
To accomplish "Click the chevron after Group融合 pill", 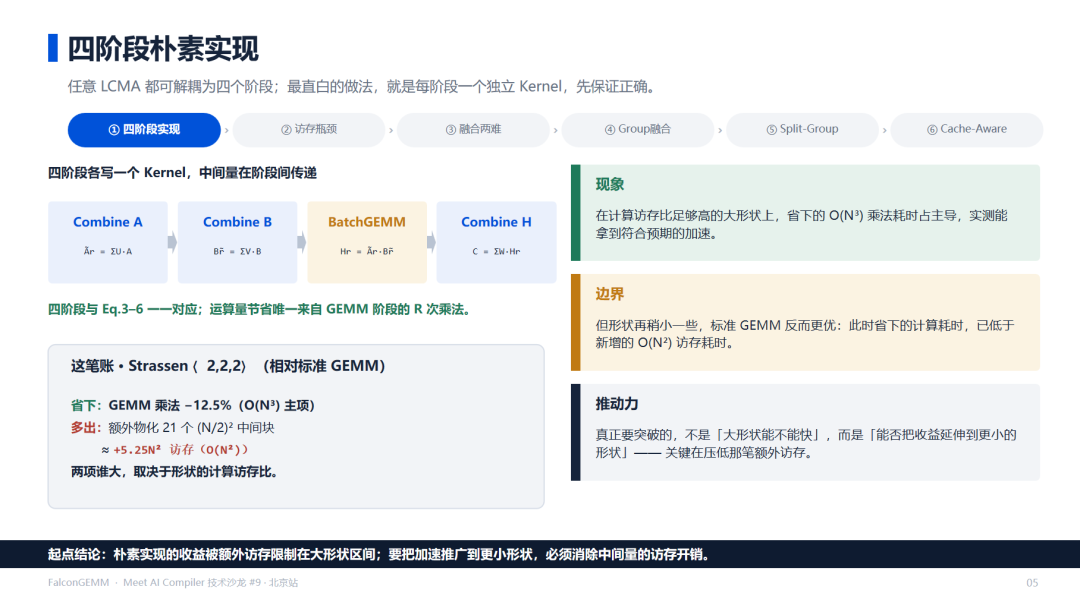I will click(x=720, y=130).
